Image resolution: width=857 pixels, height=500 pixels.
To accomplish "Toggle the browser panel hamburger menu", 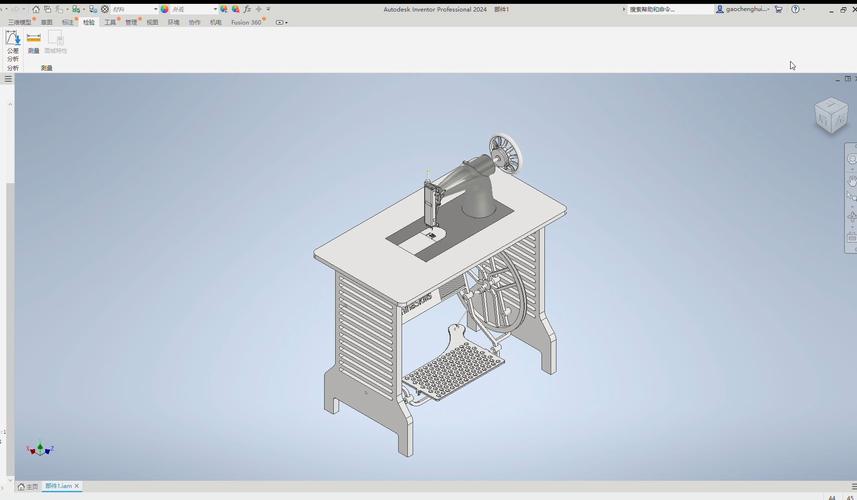I will pos(8,79).
